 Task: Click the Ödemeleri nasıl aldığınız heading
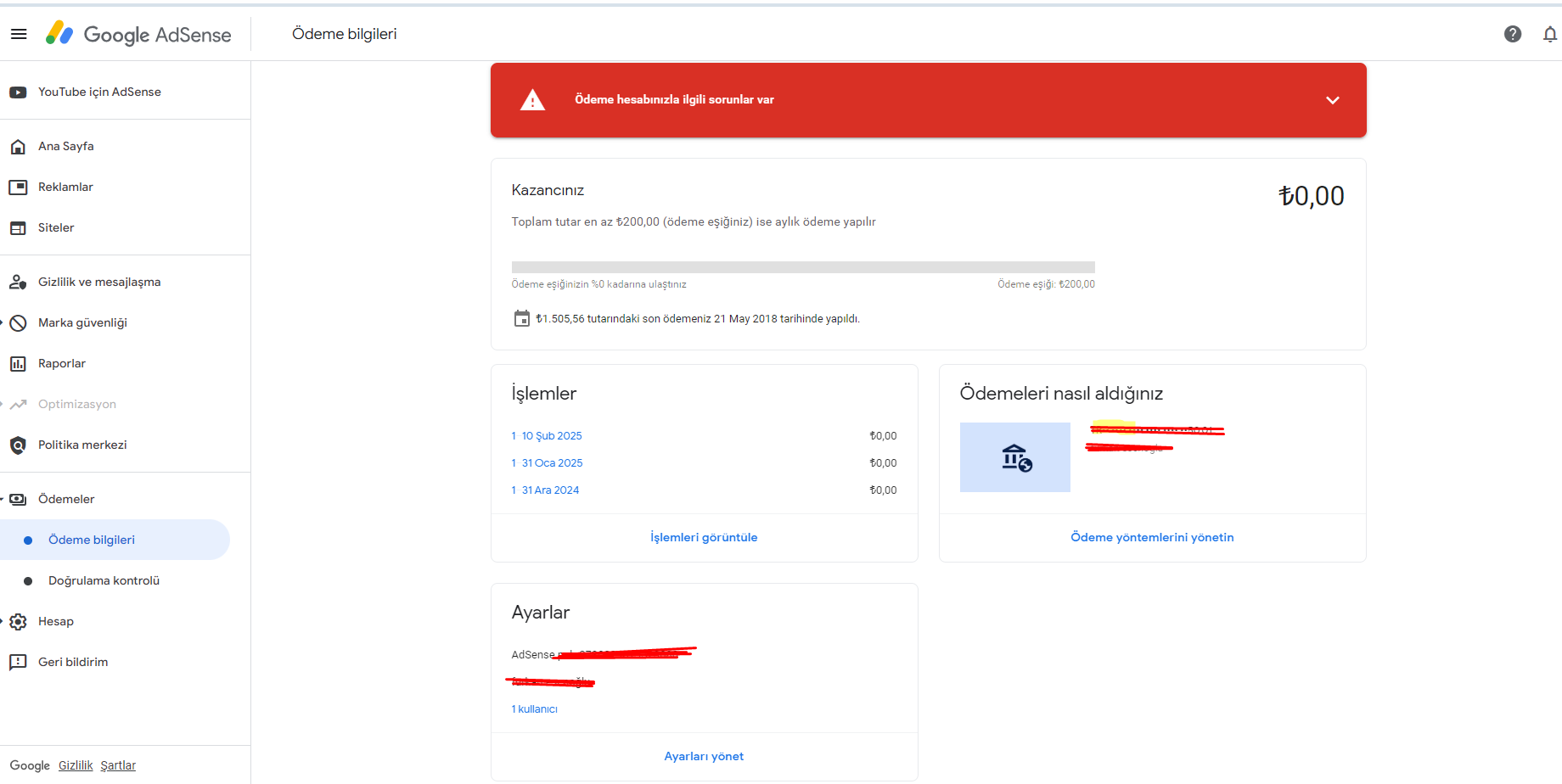(x=1061, y=393)
